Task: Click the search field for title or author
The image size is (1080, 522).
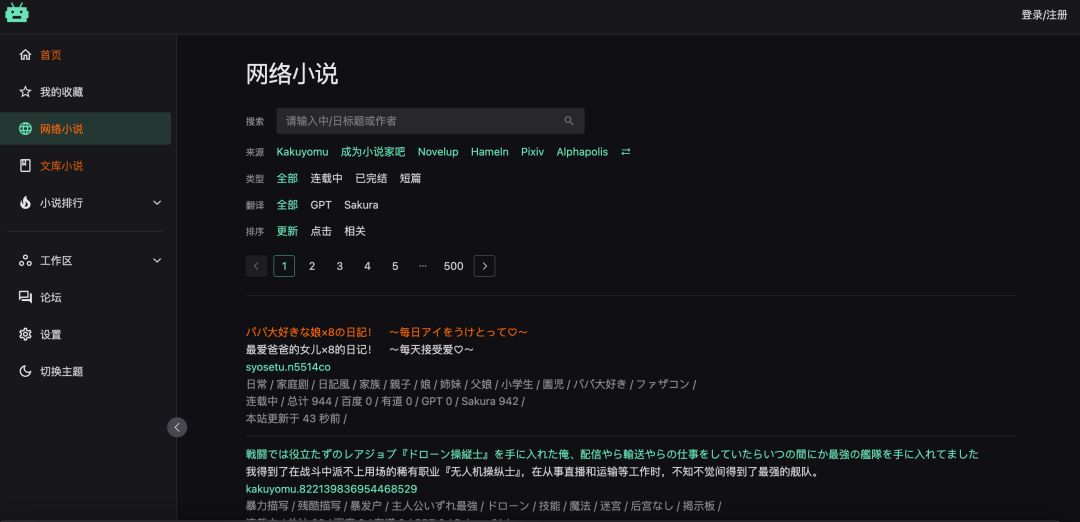Action: click(x=430, y=121)
